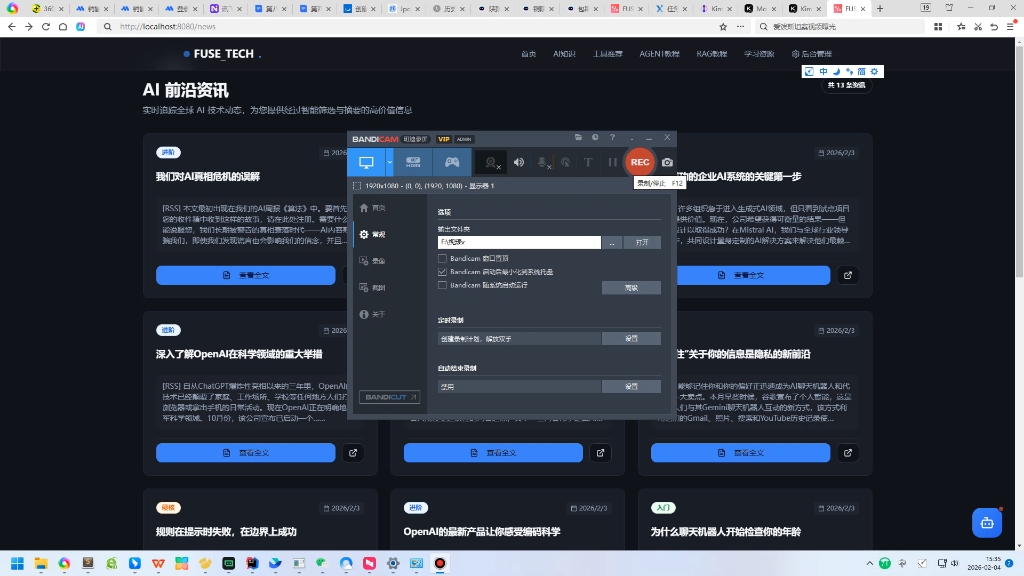
Task: Open external link icon on middle second-row card
Action: click(x=600, y=453)
